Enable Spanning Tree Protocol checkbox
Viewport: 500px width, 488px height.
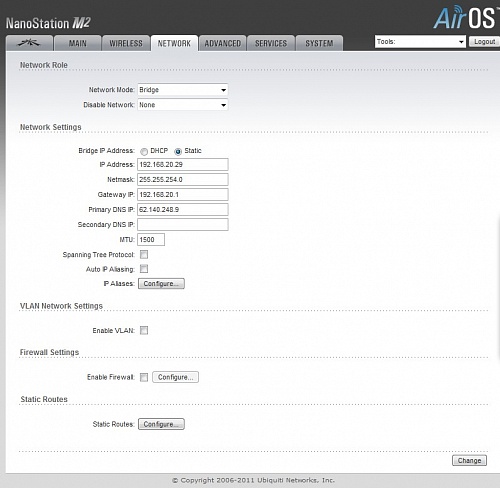coord(144,255)
